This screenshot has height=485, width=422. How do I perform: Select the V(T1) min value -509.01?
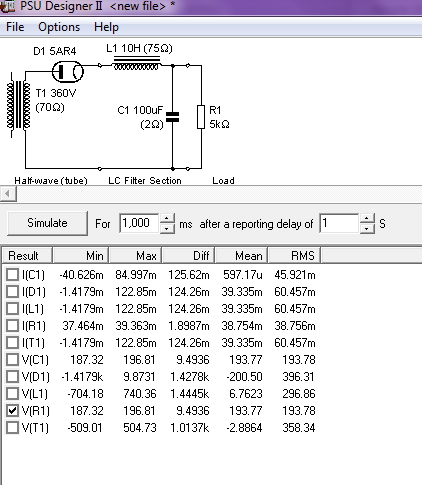tap(85, 428)
